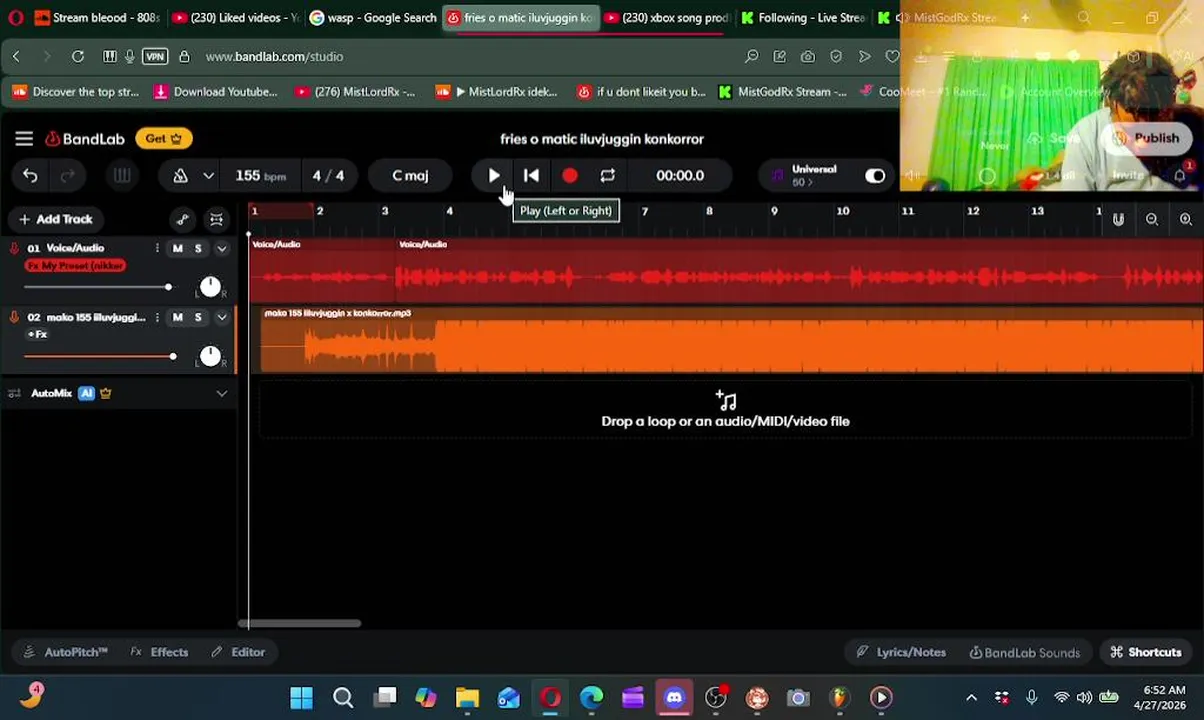Switch to the wasp Google Search tab
Image resolution: width=1204 pixels, height=720 pixels.
pos(372,18)
